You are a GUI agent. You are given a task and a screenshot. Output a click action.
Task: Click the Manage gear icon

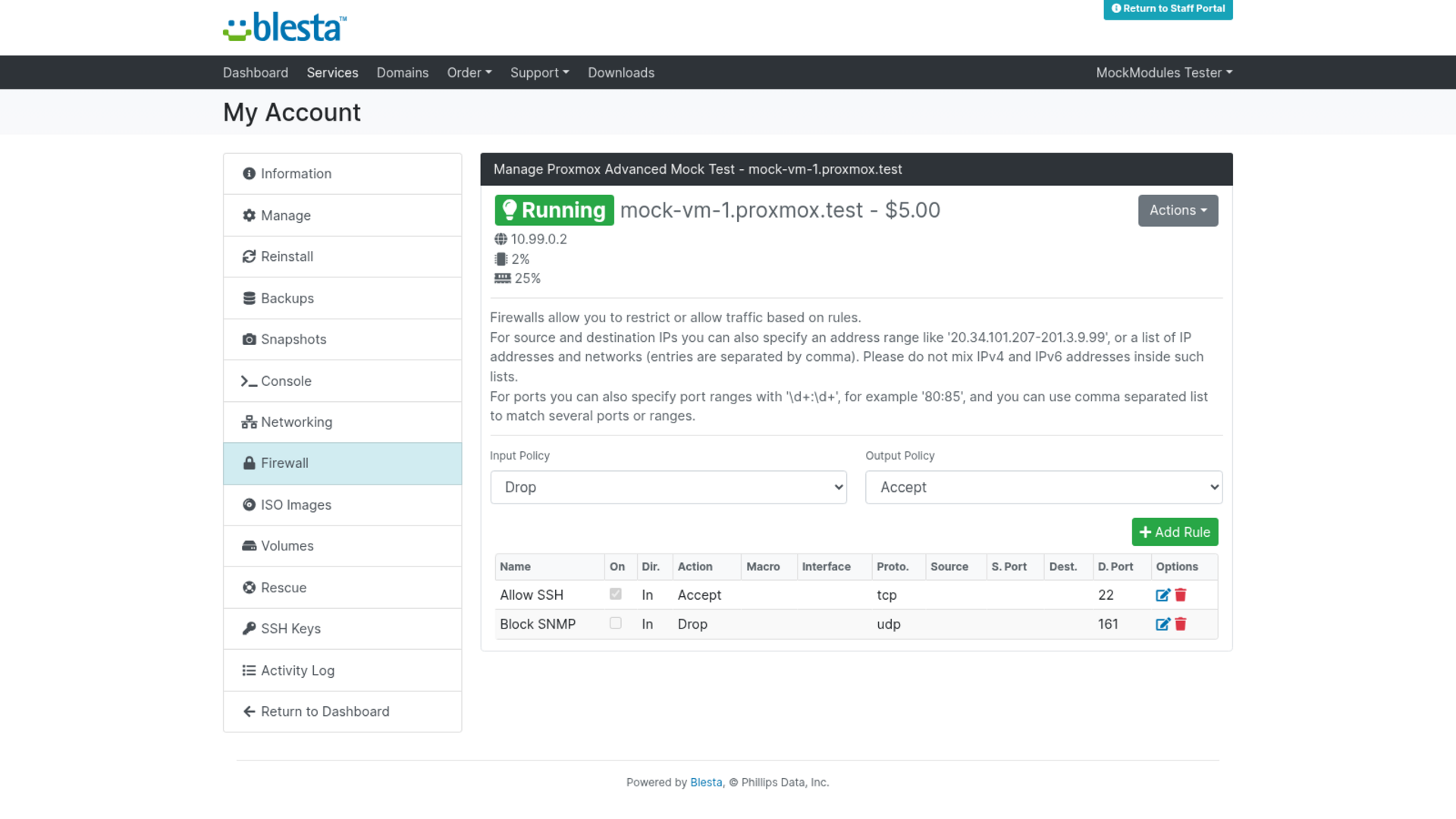(249, 215)
